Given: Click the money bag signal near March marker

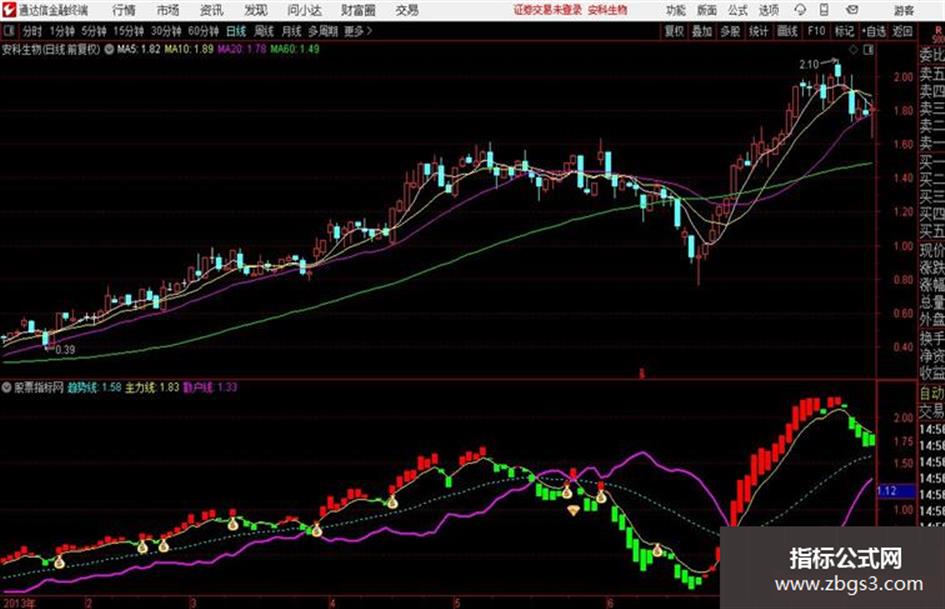Looking at the screenshot, I should click(163, 546).
